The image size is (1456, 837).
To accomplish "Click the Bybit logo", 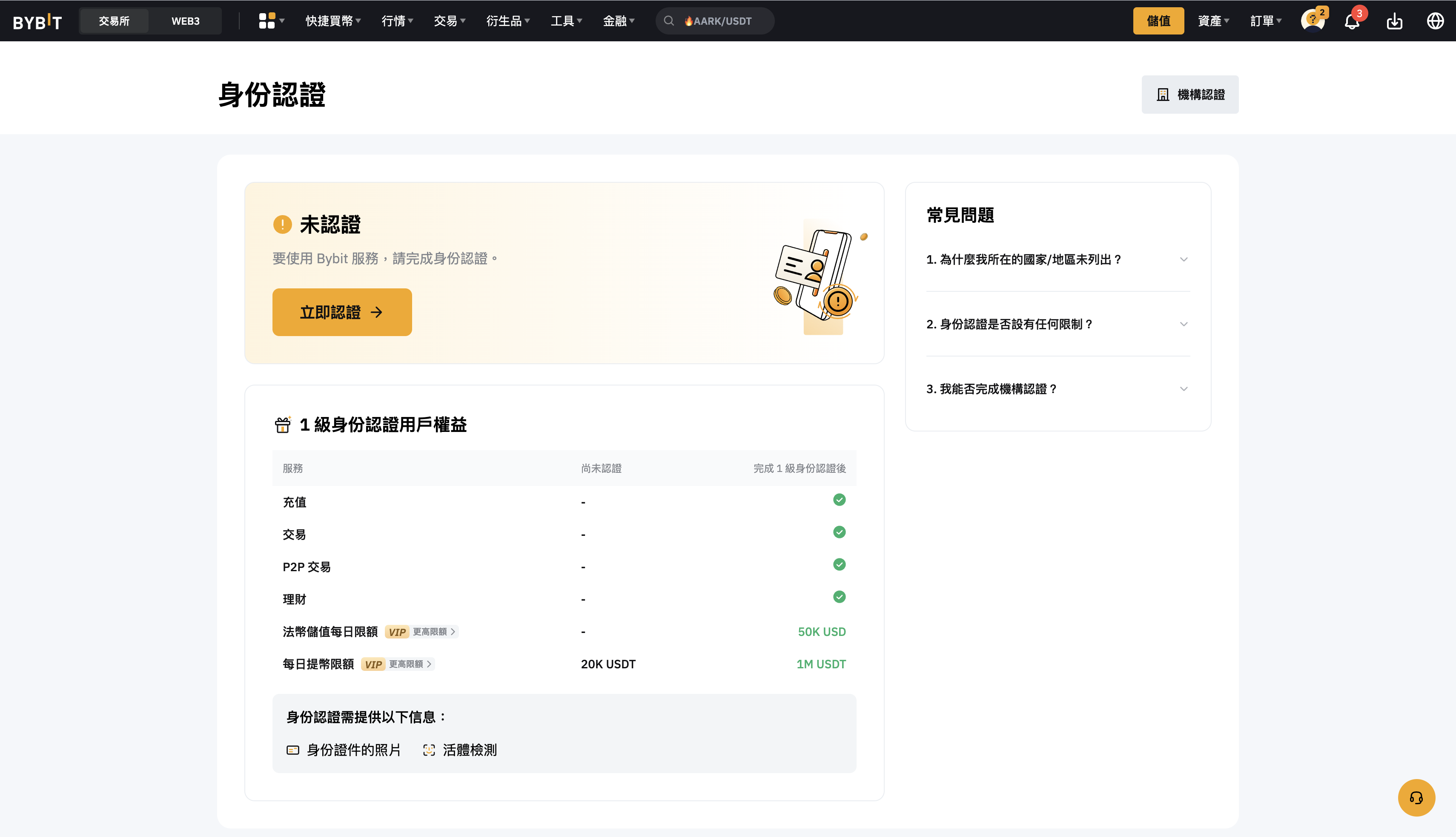I will (x=37, y=21).
